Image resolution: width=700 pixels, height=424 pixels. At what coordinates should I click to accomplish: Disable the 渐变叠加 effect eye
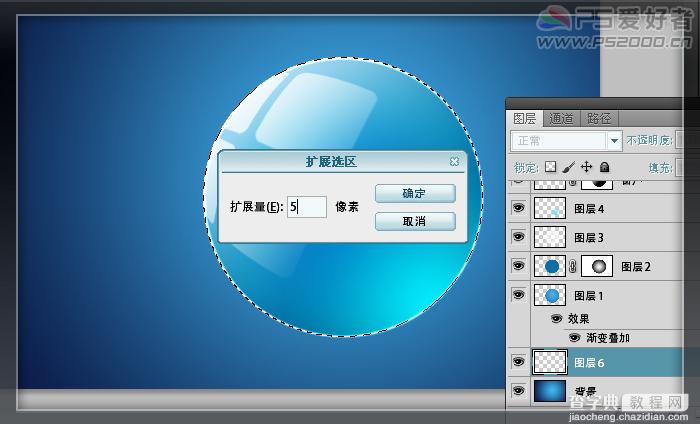click(575, 337)
